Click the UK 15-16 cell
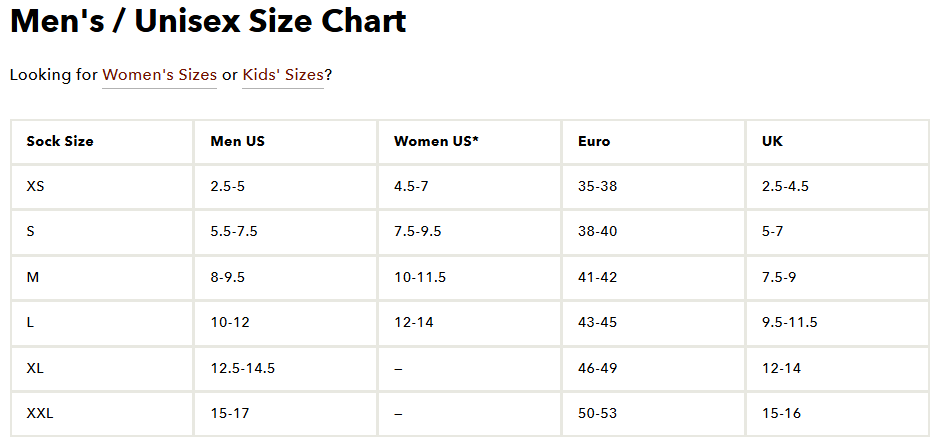The image size is (938, 441). point(781,413)
